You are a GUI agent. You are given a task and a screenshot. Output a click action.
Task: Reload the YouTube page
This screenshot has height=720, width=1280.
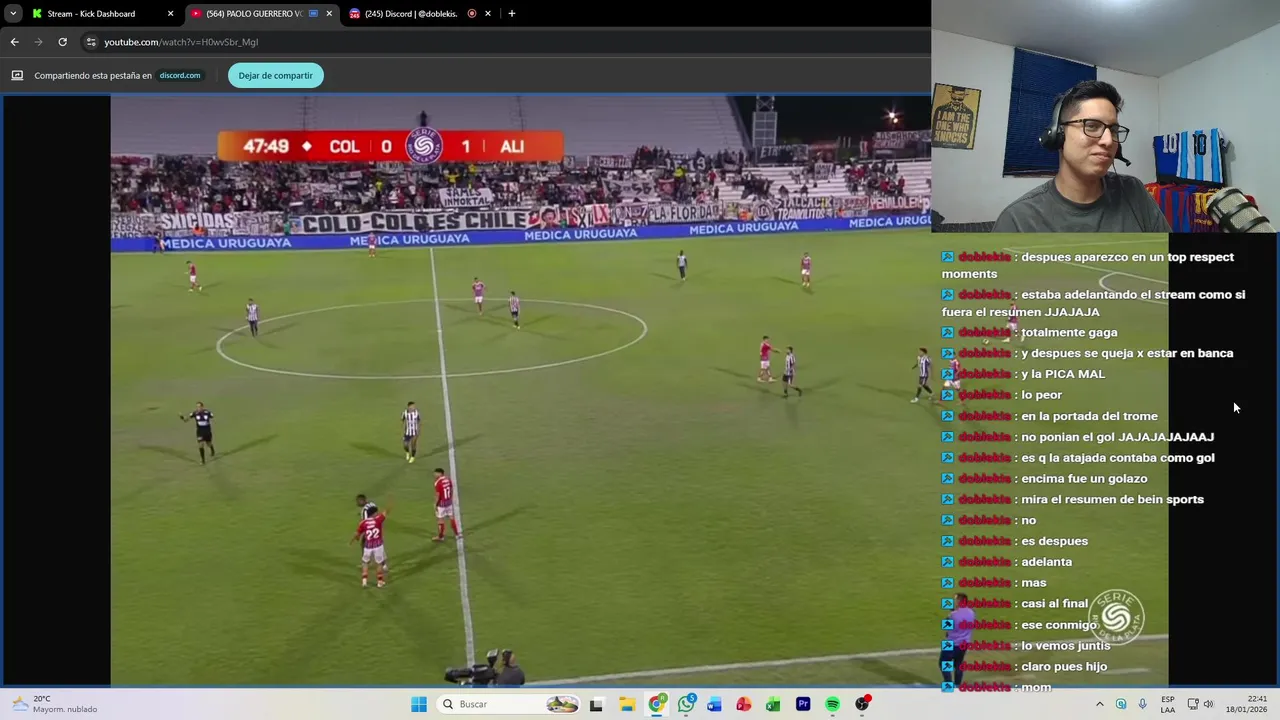(x=62, y=42)
